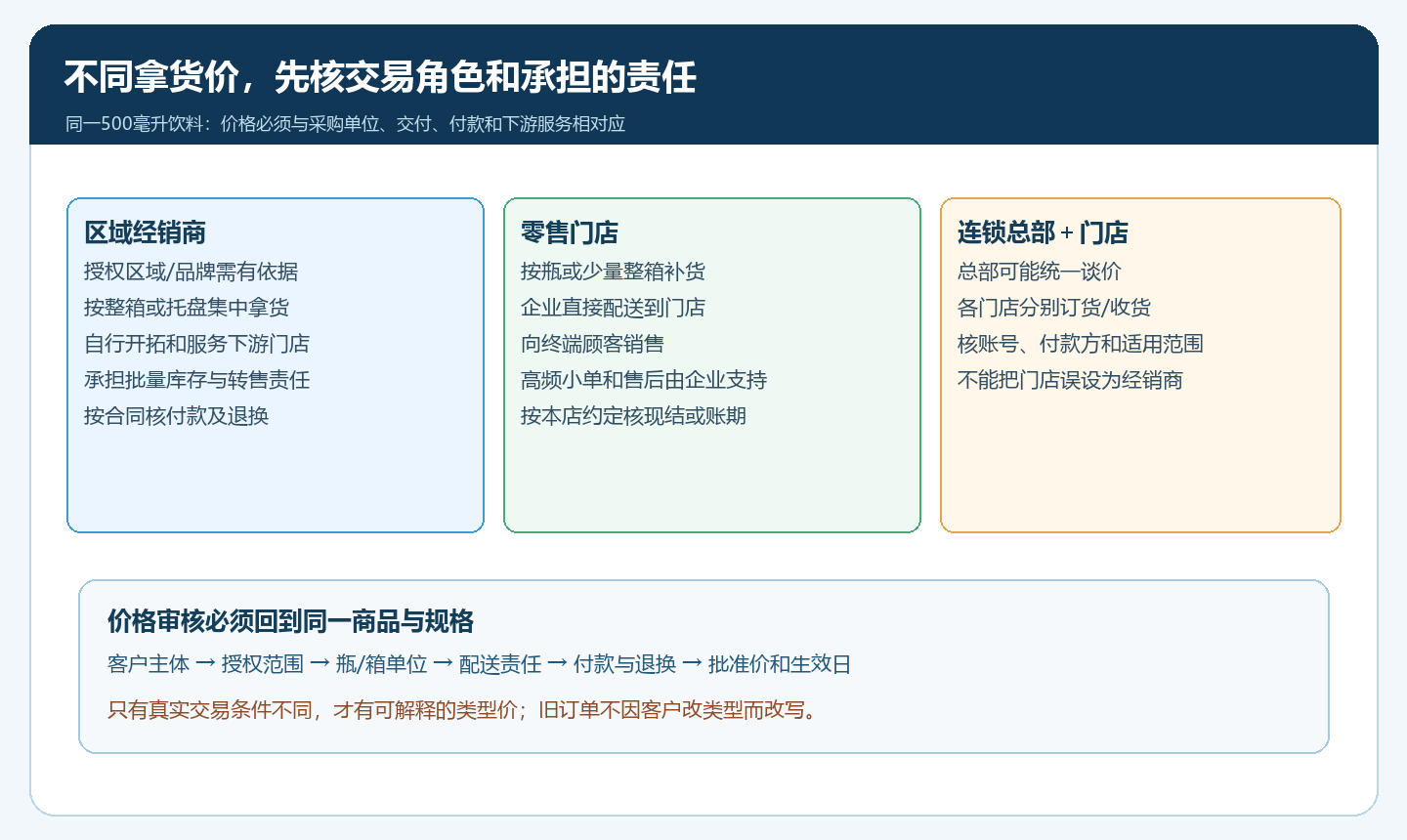Click 高频小单和售后由企业支持
1407x840 pixels.
point(644,380)
